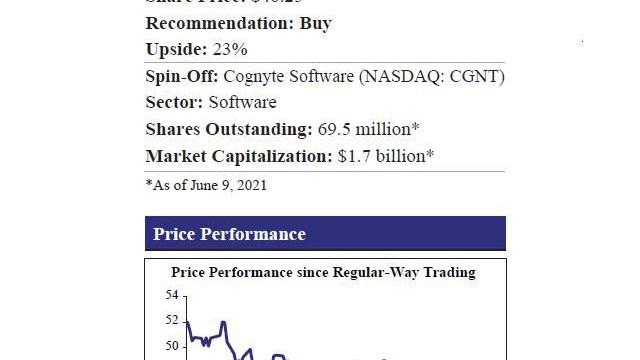640x360 pixels.
Task: Click the chart title about Regular-Way Trading
Action: [x=323, y=272]
